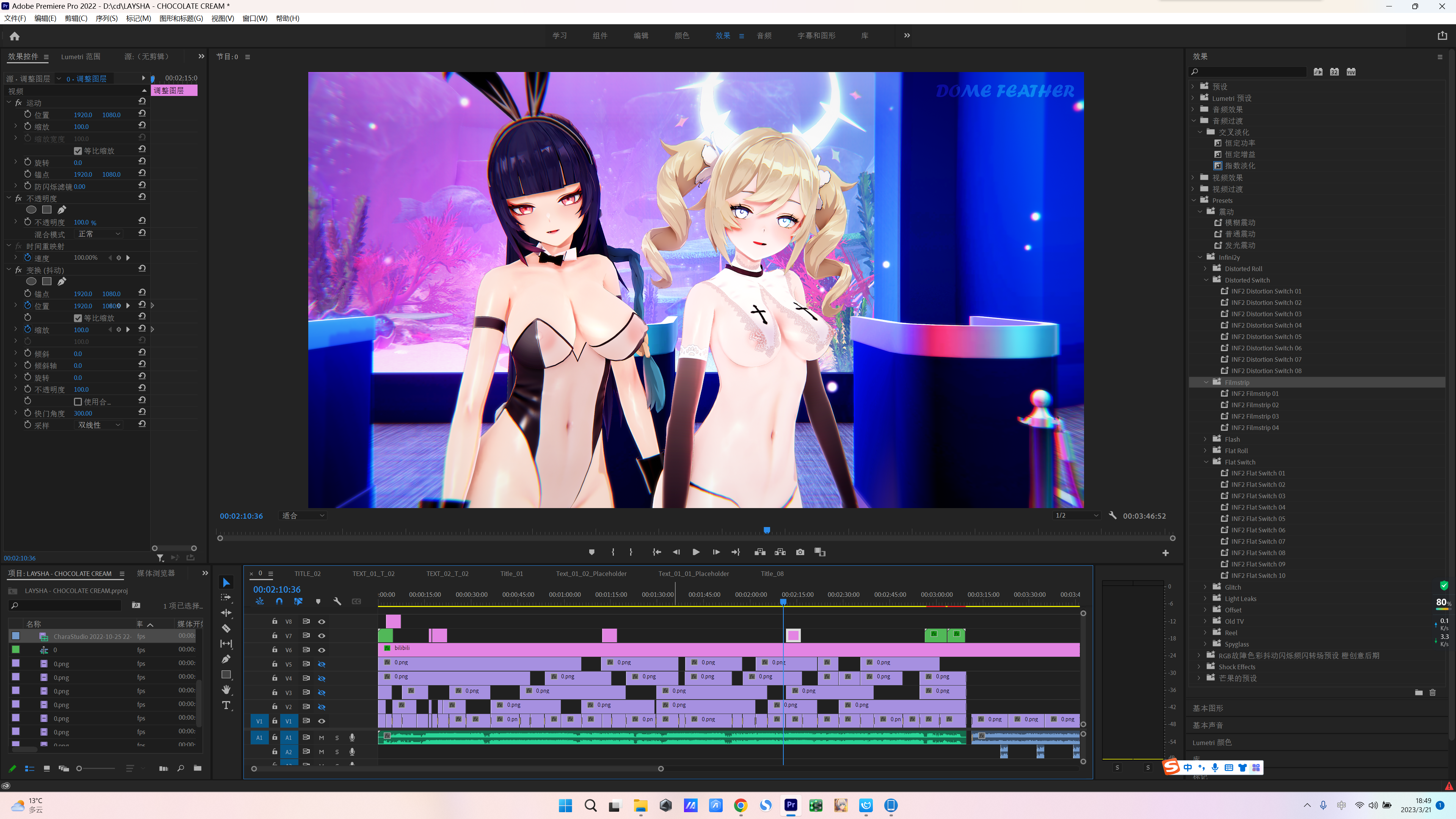The width and height of the screenshot is (1456, 819).
Task: Solo audio track A1
Action: 337,737
